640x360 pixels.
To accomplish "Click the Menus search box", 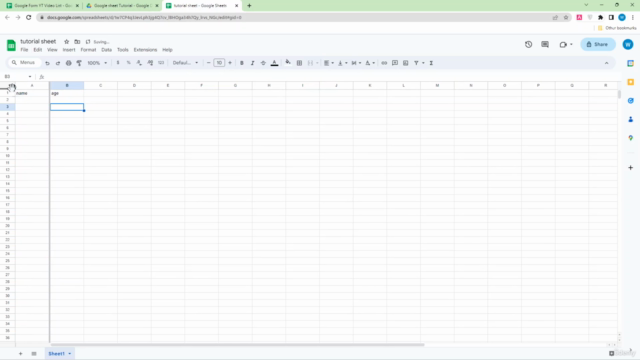I will tap(24, 62).
